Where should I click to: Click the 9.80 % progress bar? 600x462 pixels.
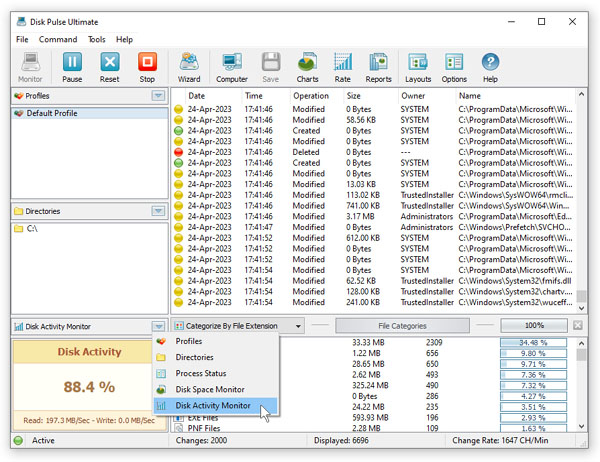tap(533, 353)
